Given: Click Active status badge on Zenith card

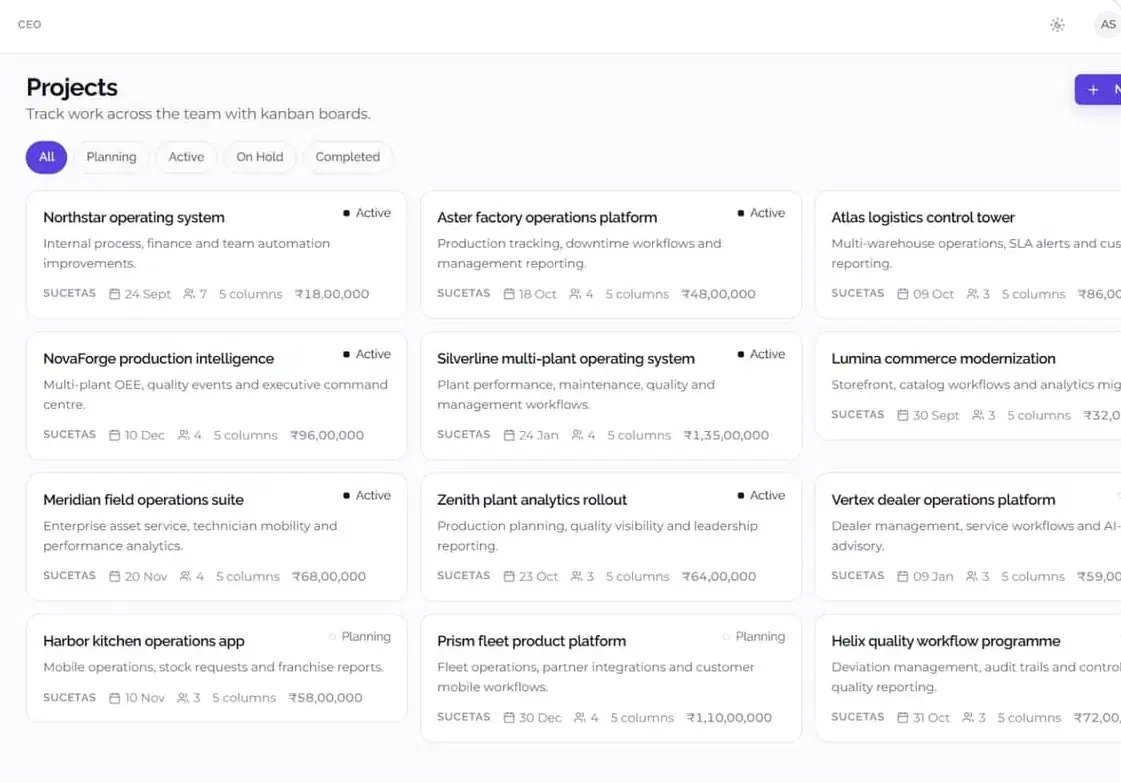Looking at the screenshot, I should 761,496.
